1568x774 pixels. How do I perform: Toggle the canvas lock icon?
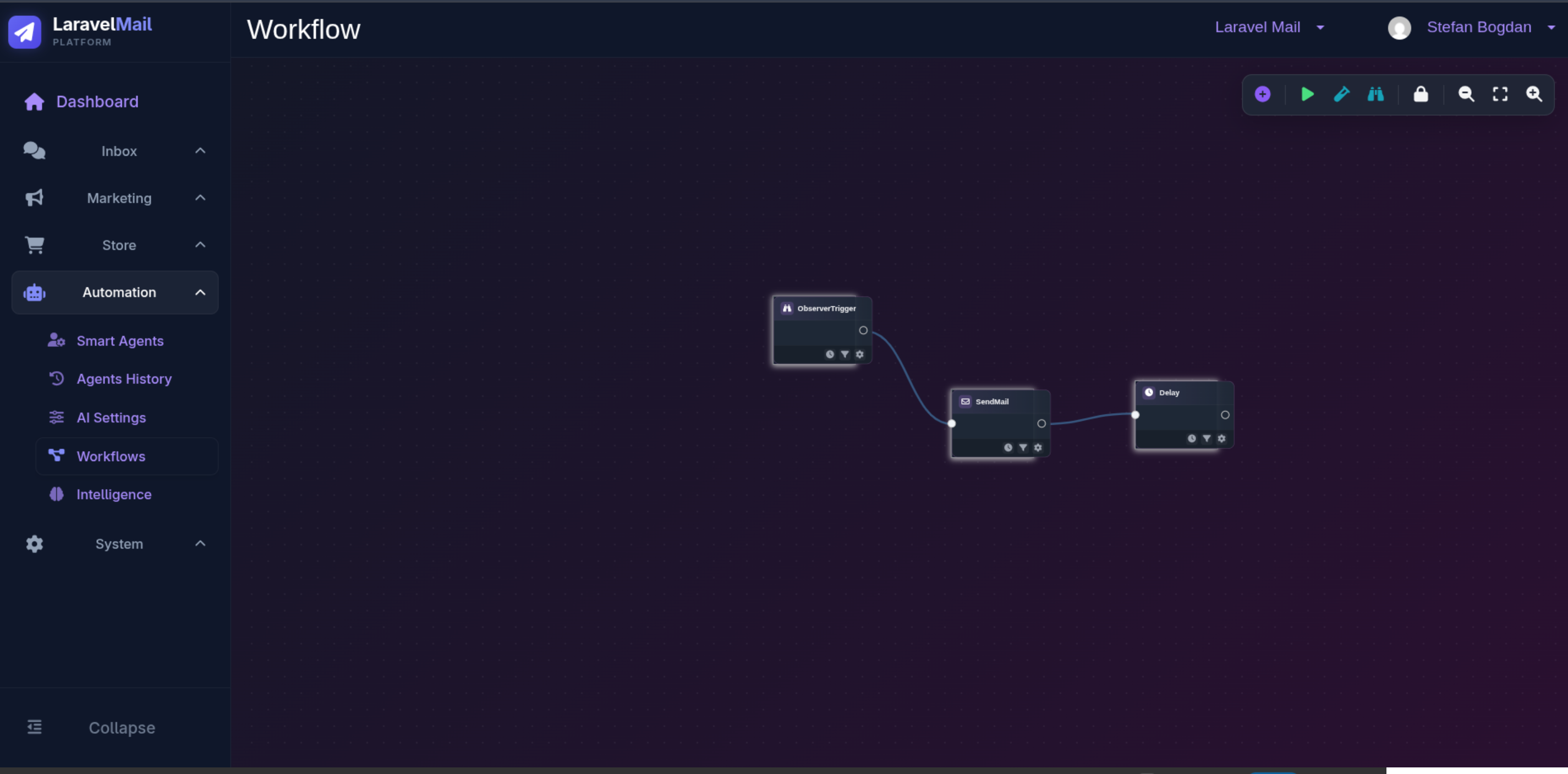click(1421, 94)
